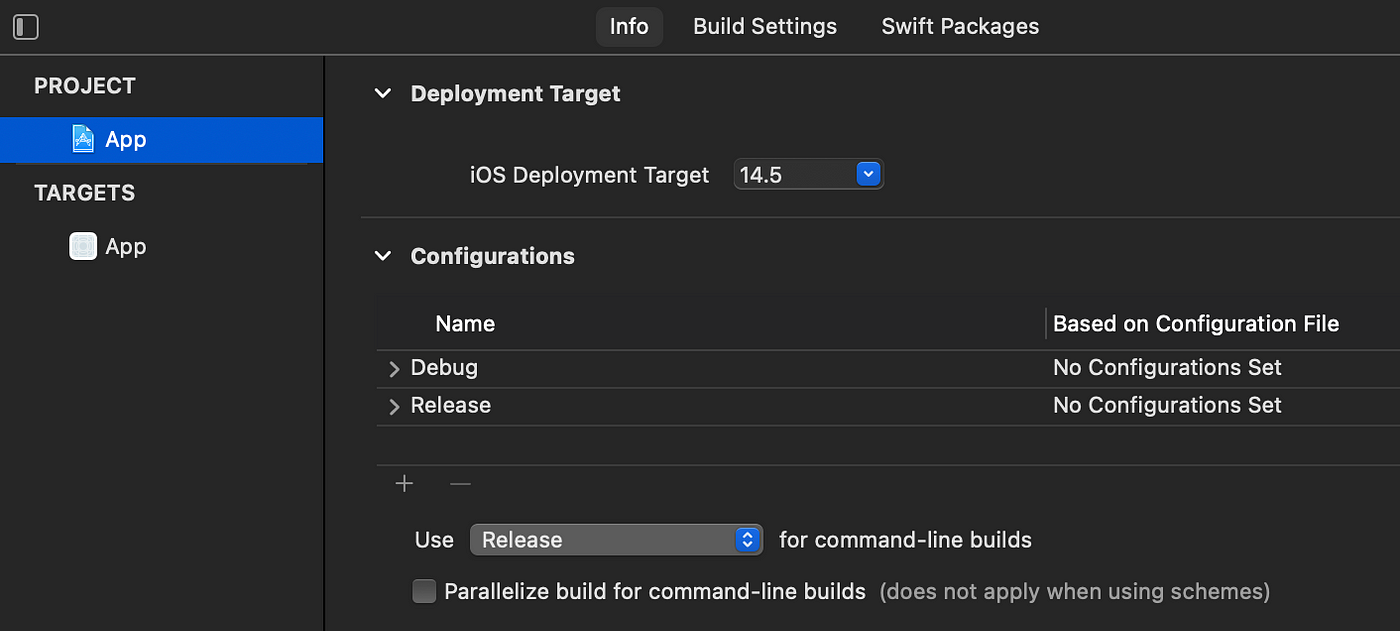Select the Info tab
The image size is (1400, 631).
tap(629, 27)
